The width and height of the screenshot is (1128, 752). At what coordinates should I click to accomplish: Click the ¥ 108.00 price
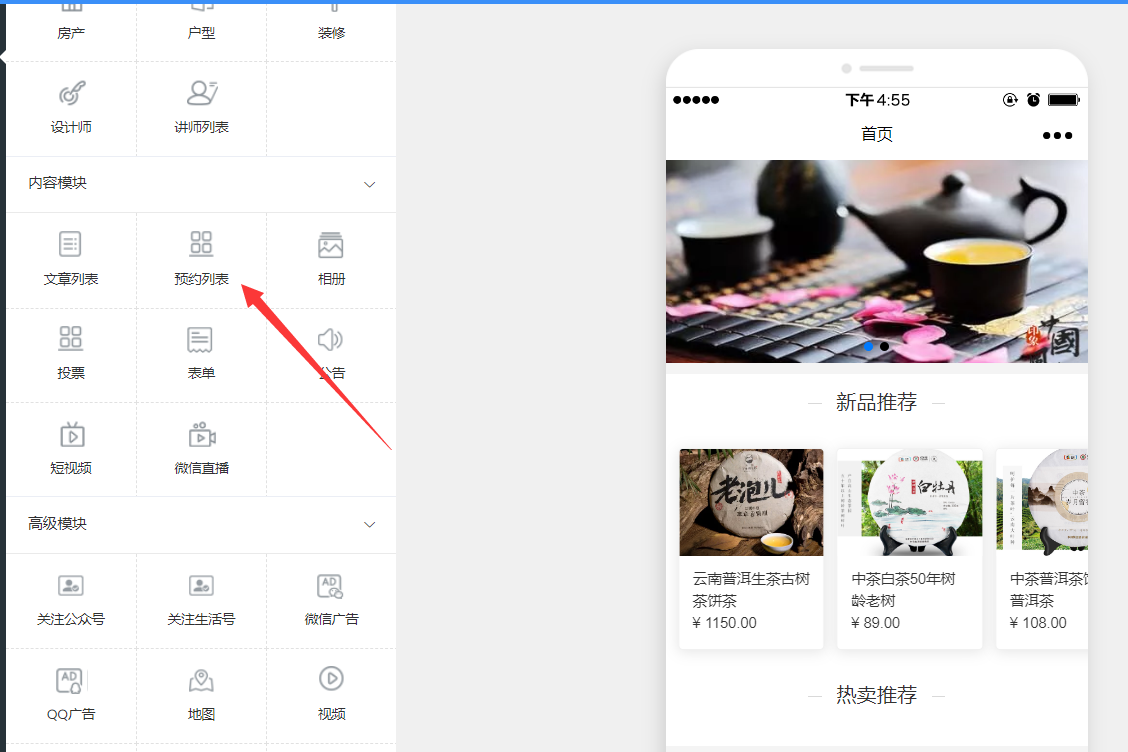(1038, 622)
